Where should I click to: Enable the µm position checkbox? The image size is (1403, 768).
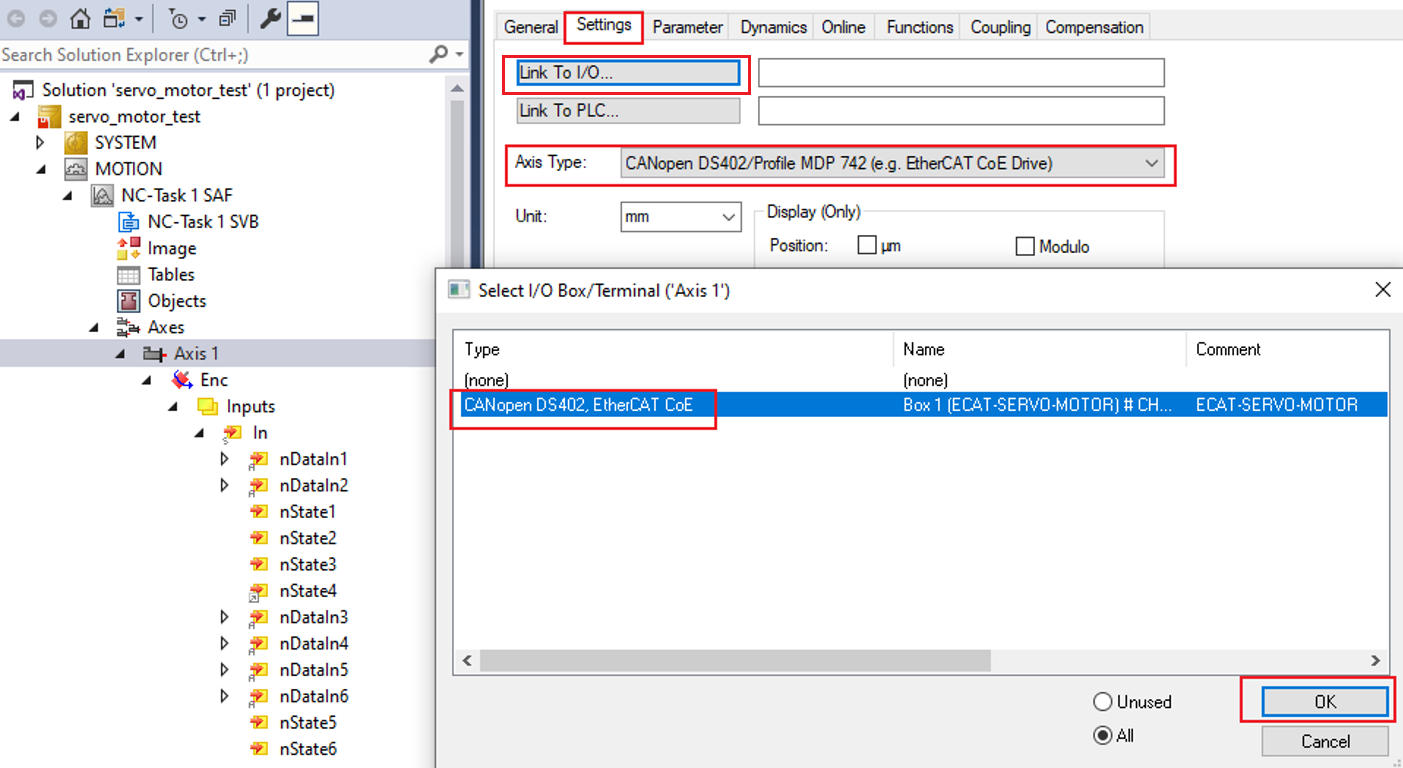(867, 246)
